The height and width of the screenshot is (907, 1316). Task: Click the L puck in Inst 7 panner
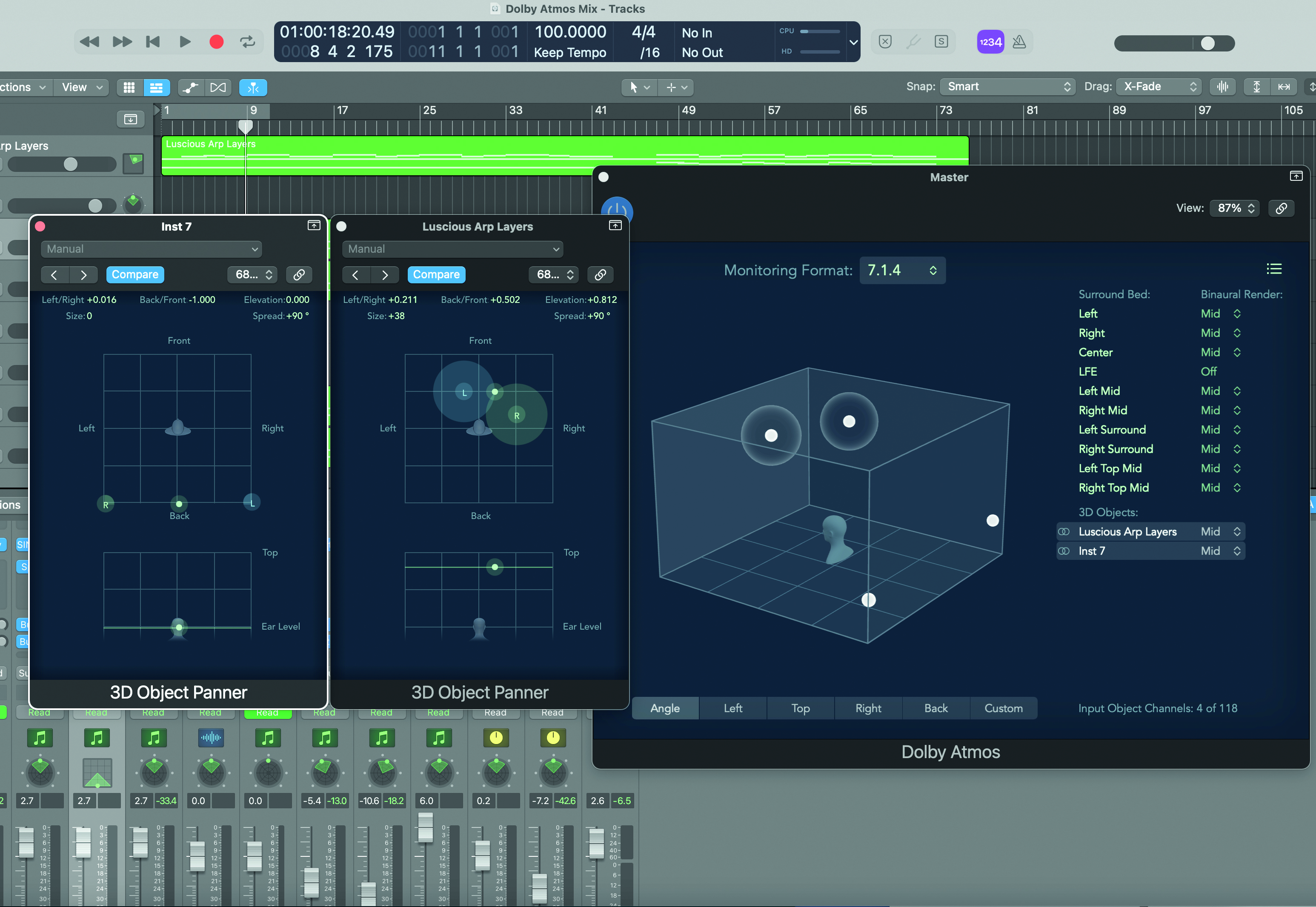click(252, 502)
